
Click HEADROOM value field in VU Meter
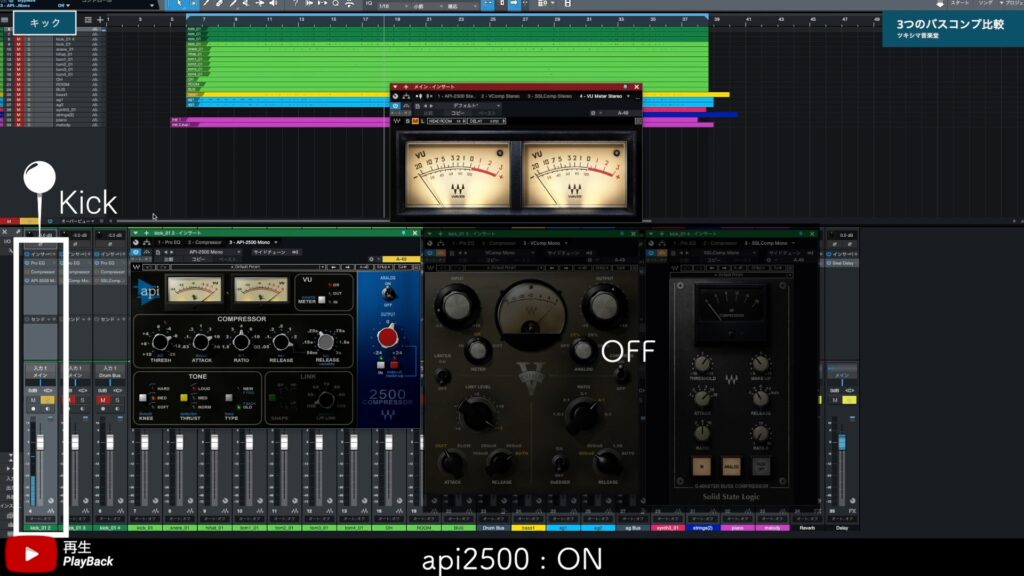(447, 121)
